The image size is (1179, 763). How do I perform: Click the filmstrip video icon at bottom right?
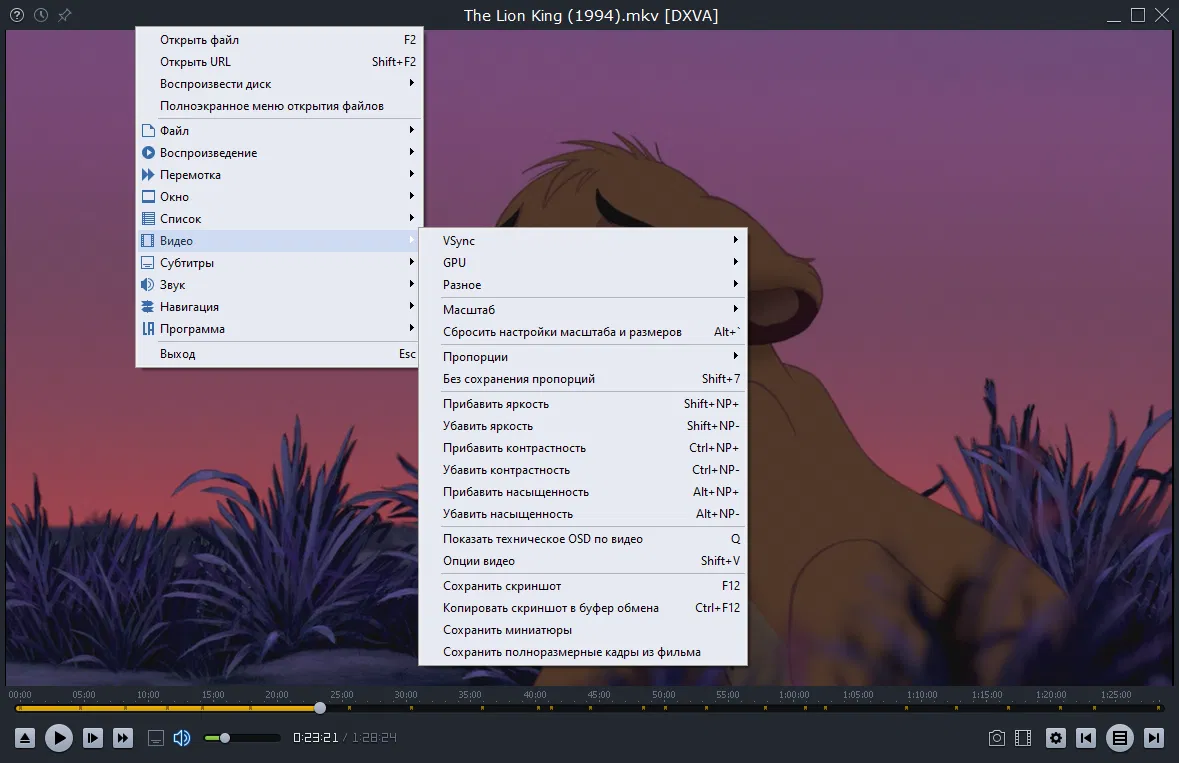click(x=1023, y=738)
